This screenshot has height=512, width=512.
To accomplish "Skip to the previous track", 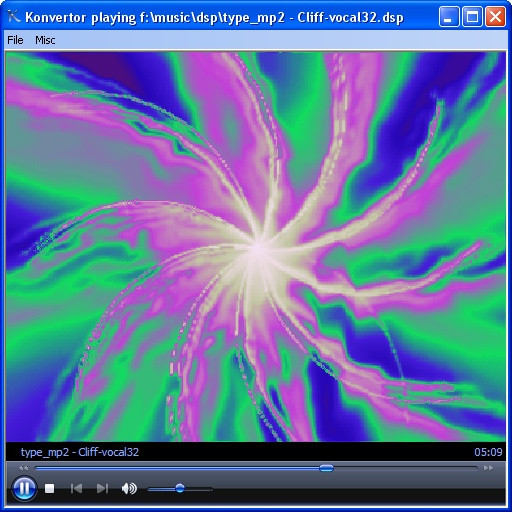I will pos(76,489).
